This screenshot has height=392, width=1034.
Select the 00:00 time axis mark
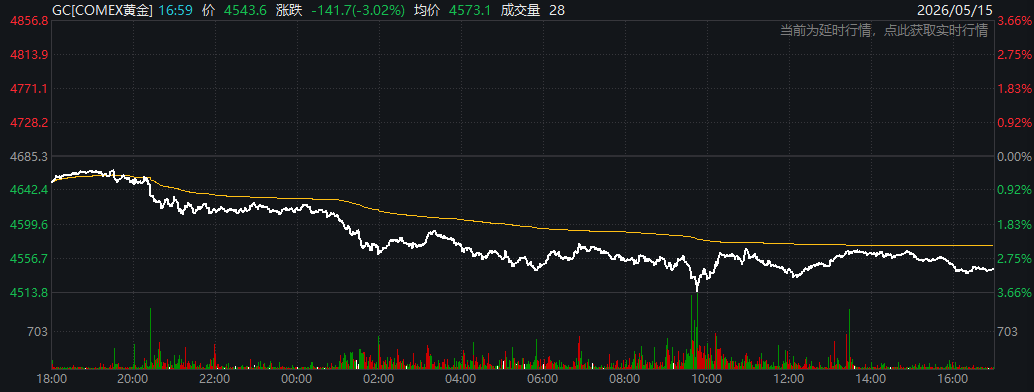296,379
